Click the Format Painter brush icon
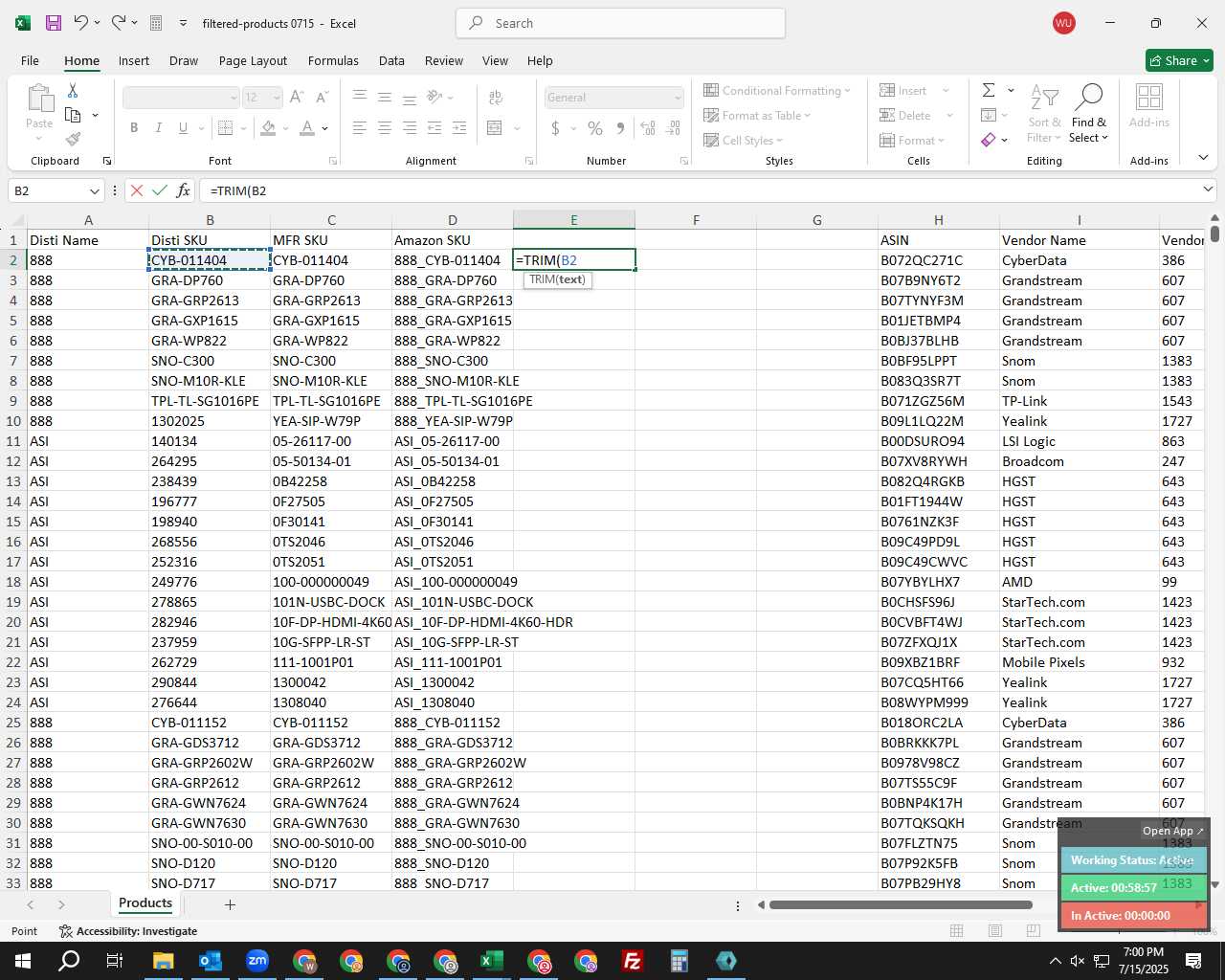This screenshot has width=1225, height=980. [73, 140]
